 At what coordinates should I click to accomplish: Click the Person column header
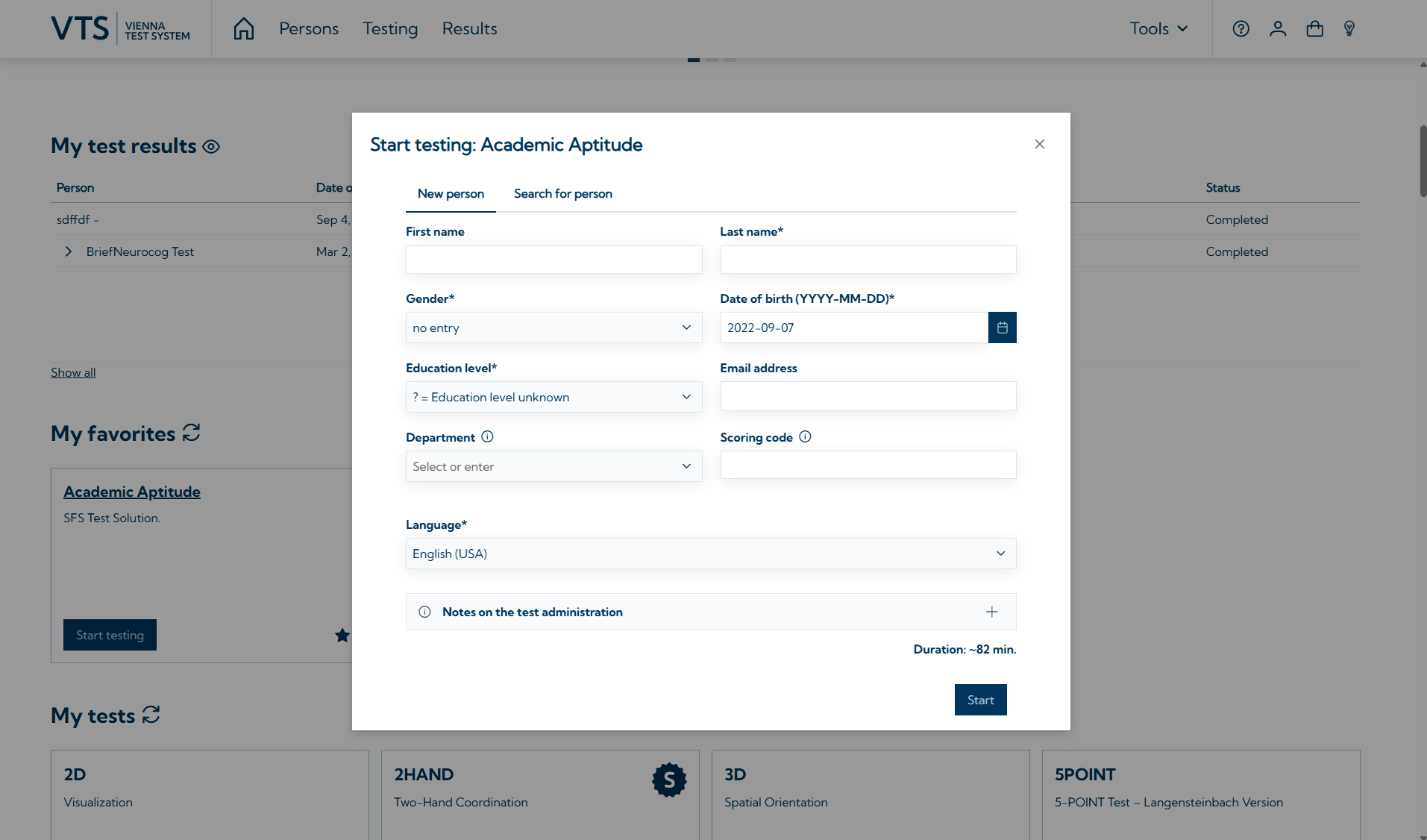[75, 187]
